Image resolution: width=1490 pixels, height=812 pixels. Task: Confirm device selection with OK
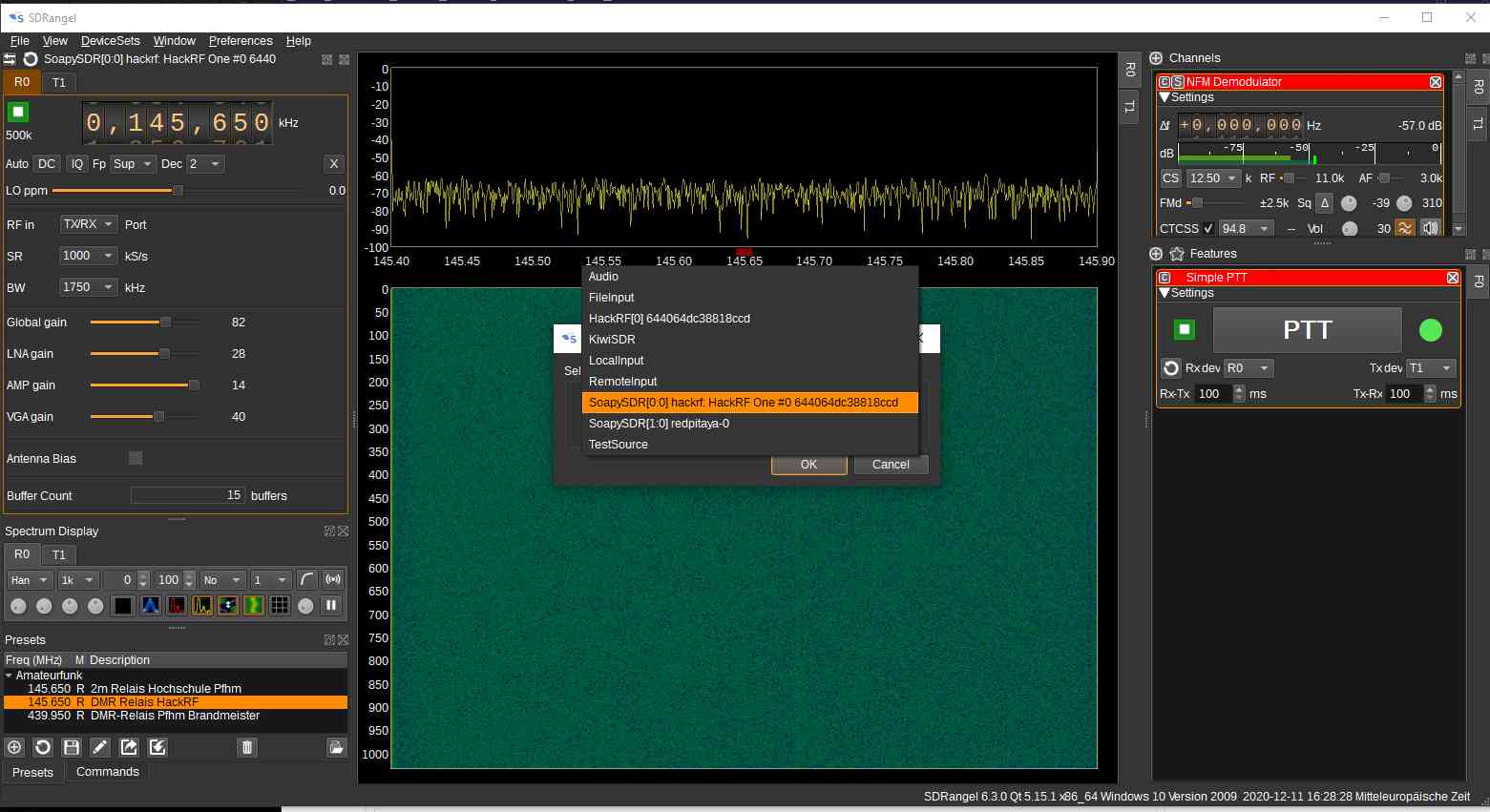[808, 465]
